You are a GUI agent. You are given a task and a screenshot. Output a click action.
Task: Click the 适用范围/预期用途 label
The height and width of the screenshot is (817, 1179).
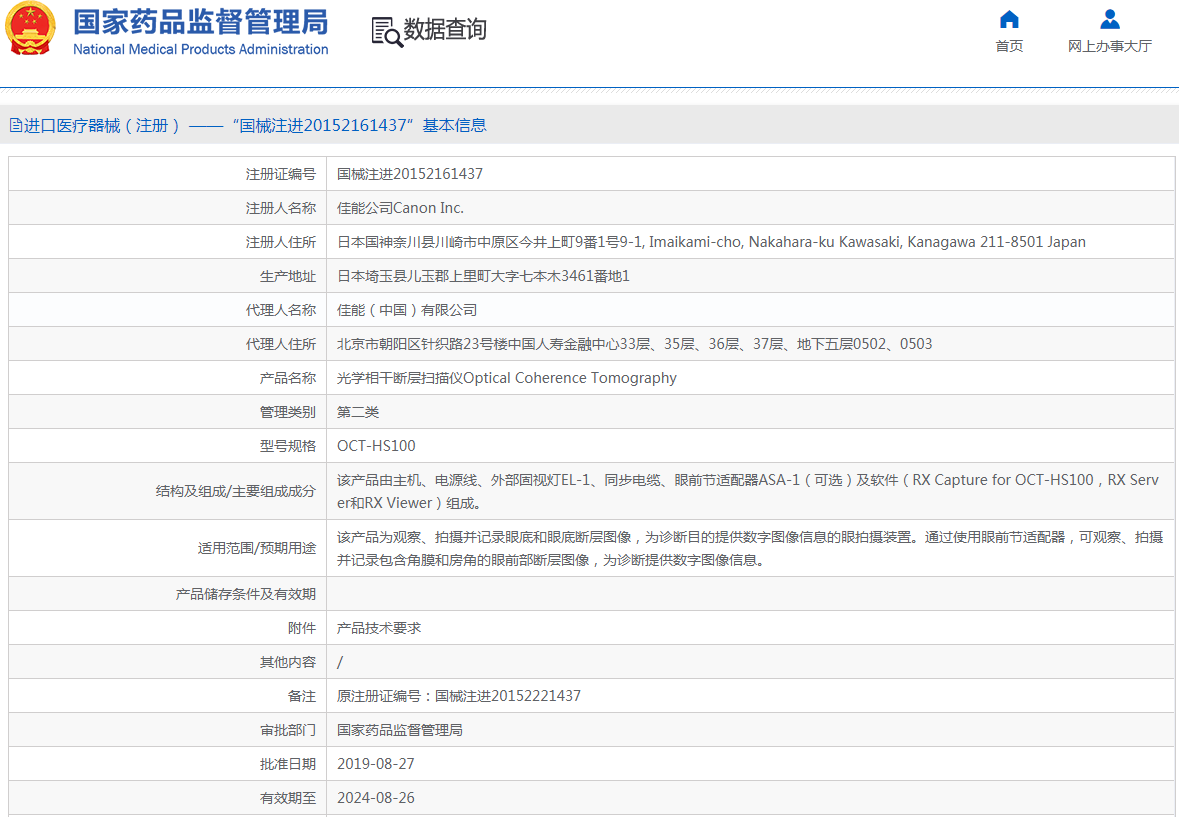tap(257, 548)
